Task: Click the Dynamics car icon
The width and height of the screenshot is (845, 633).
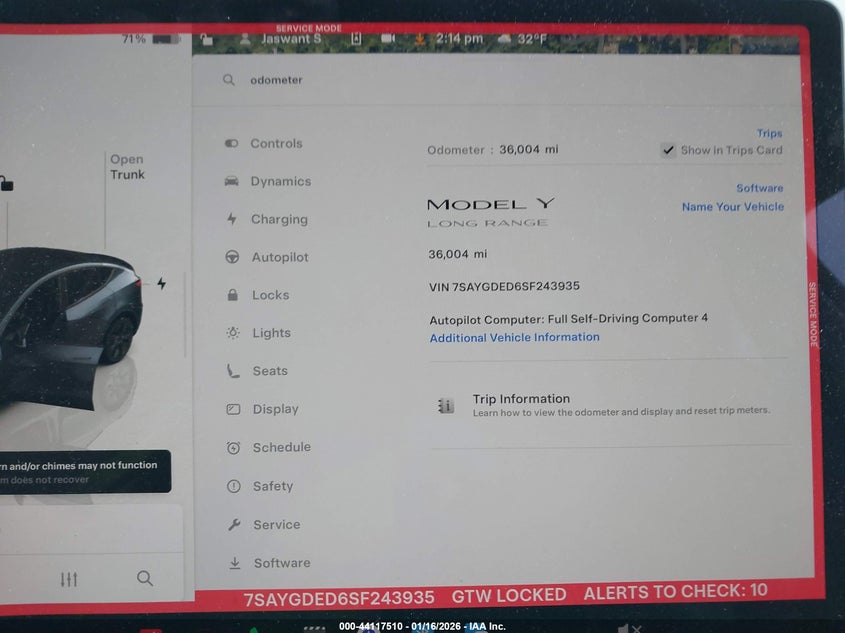Action: point(232,181)
